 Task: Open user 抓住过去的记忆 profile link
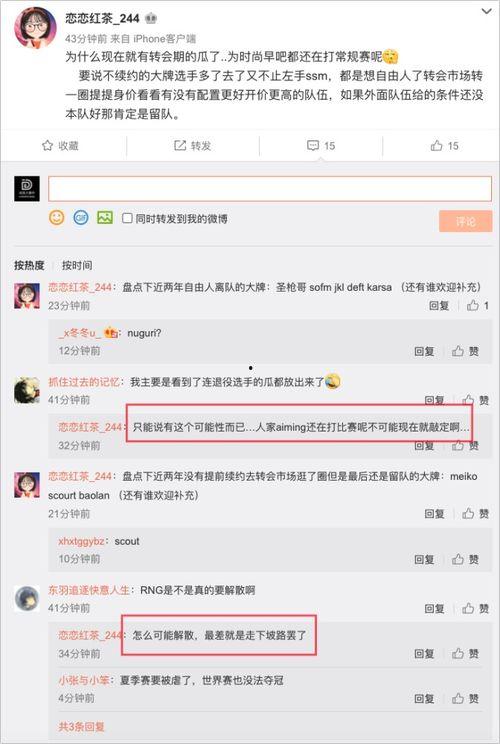84,381
